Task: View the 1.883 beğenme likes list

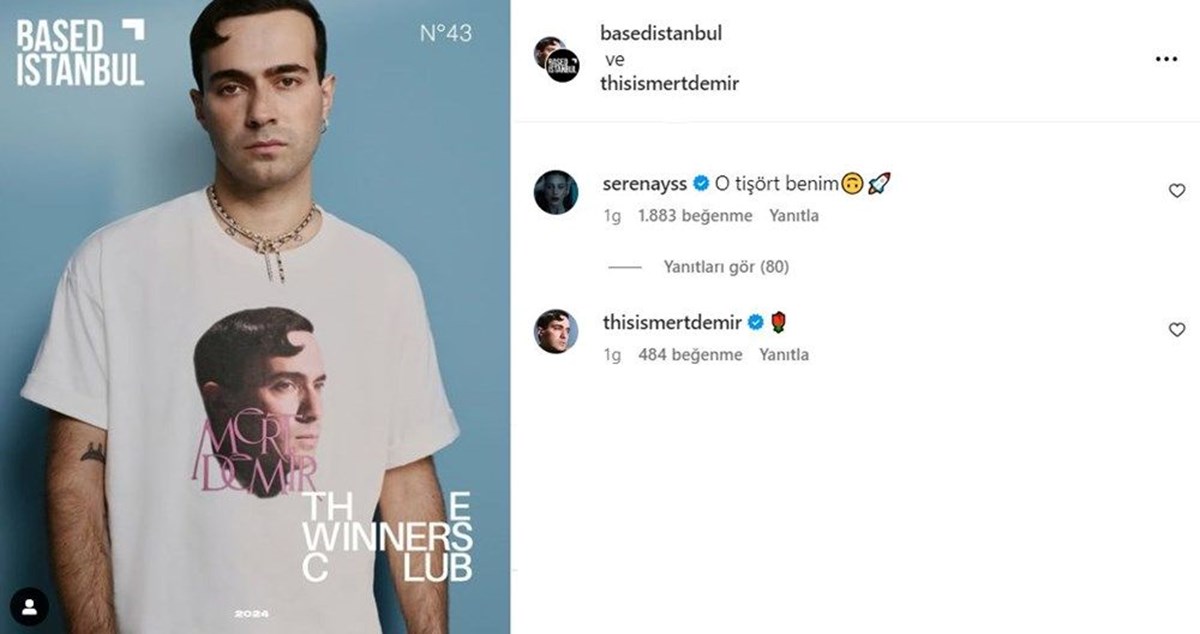Action: [x=698, y=215]
